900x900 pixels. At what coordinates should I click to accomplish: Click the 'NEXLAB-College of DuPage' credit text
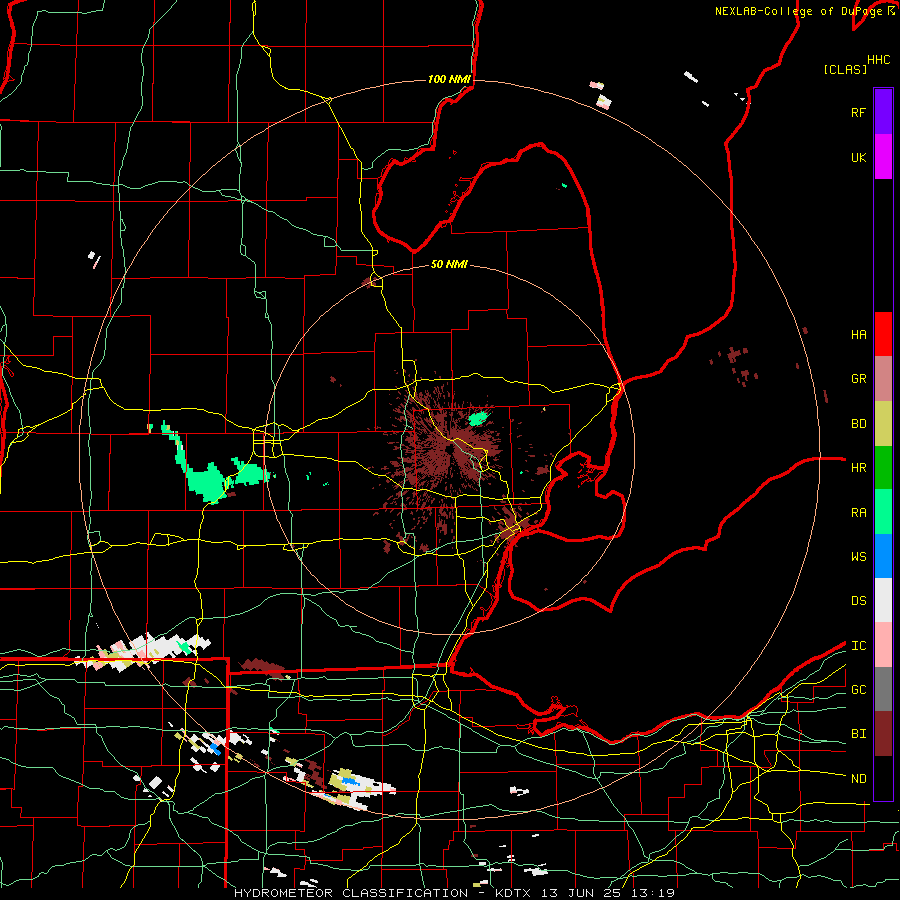point(798,11)
